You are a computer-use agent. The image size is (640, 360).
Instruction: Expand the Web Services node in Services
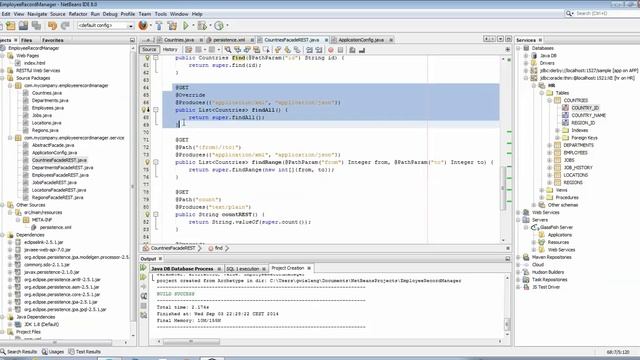coord(518,213)
